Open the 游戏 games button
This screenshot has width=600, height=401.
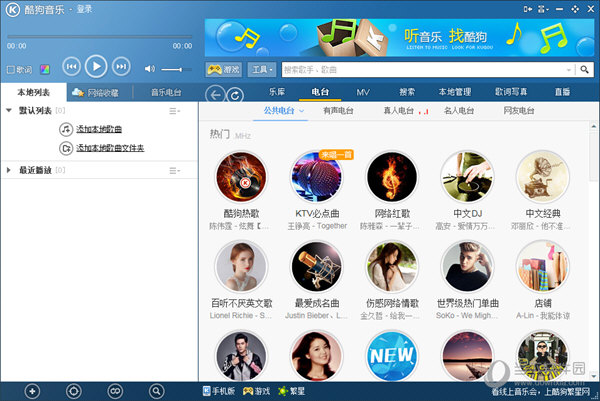pos(223,70)
